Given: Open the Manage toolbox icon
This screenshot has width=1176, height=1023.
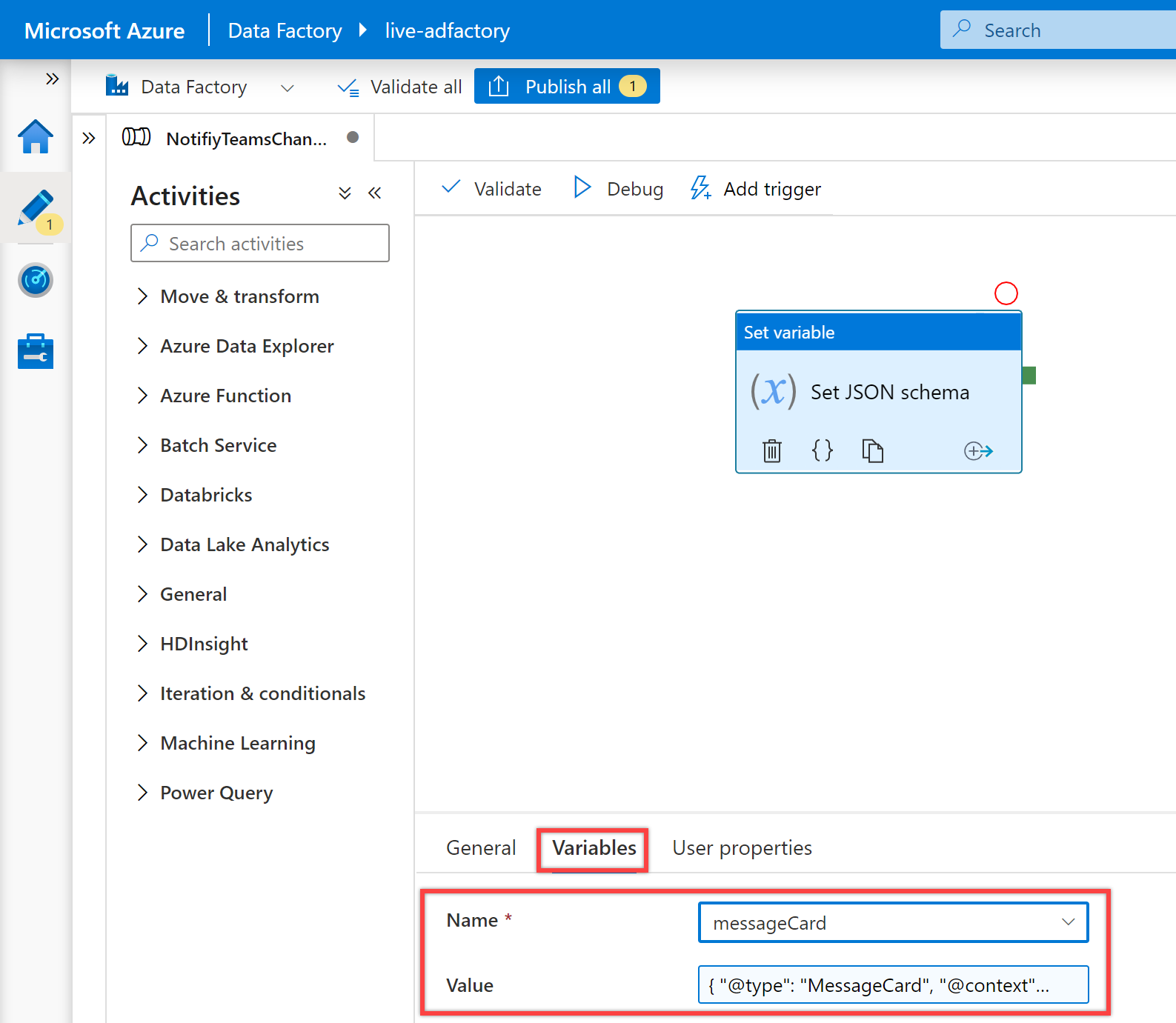Looking at the screenshot, I should point(36,351).
